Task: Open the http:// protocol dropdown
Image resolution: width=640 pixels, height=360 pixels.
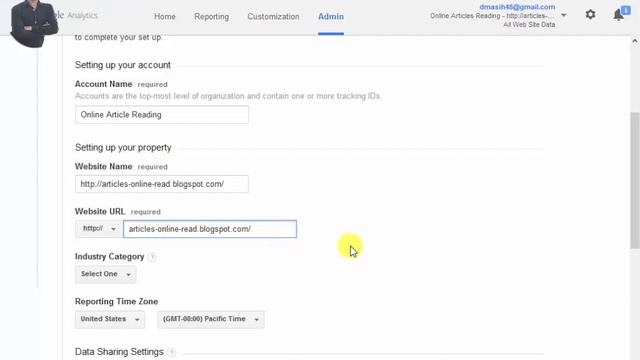Action: tap(98, 229)
